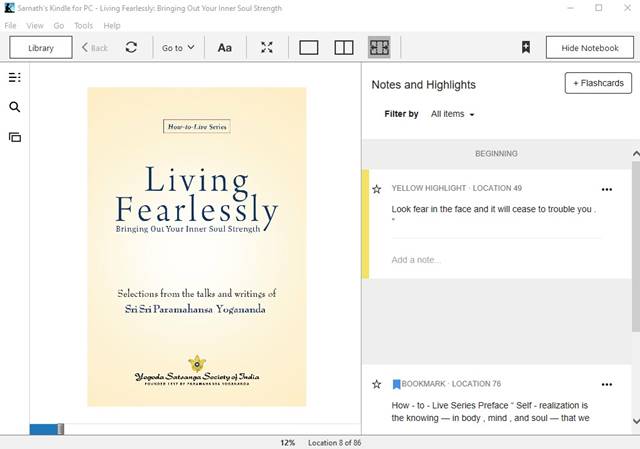Open the flashcards icon in the sidebar
The image size is (640, 449).
click(15, 137)
